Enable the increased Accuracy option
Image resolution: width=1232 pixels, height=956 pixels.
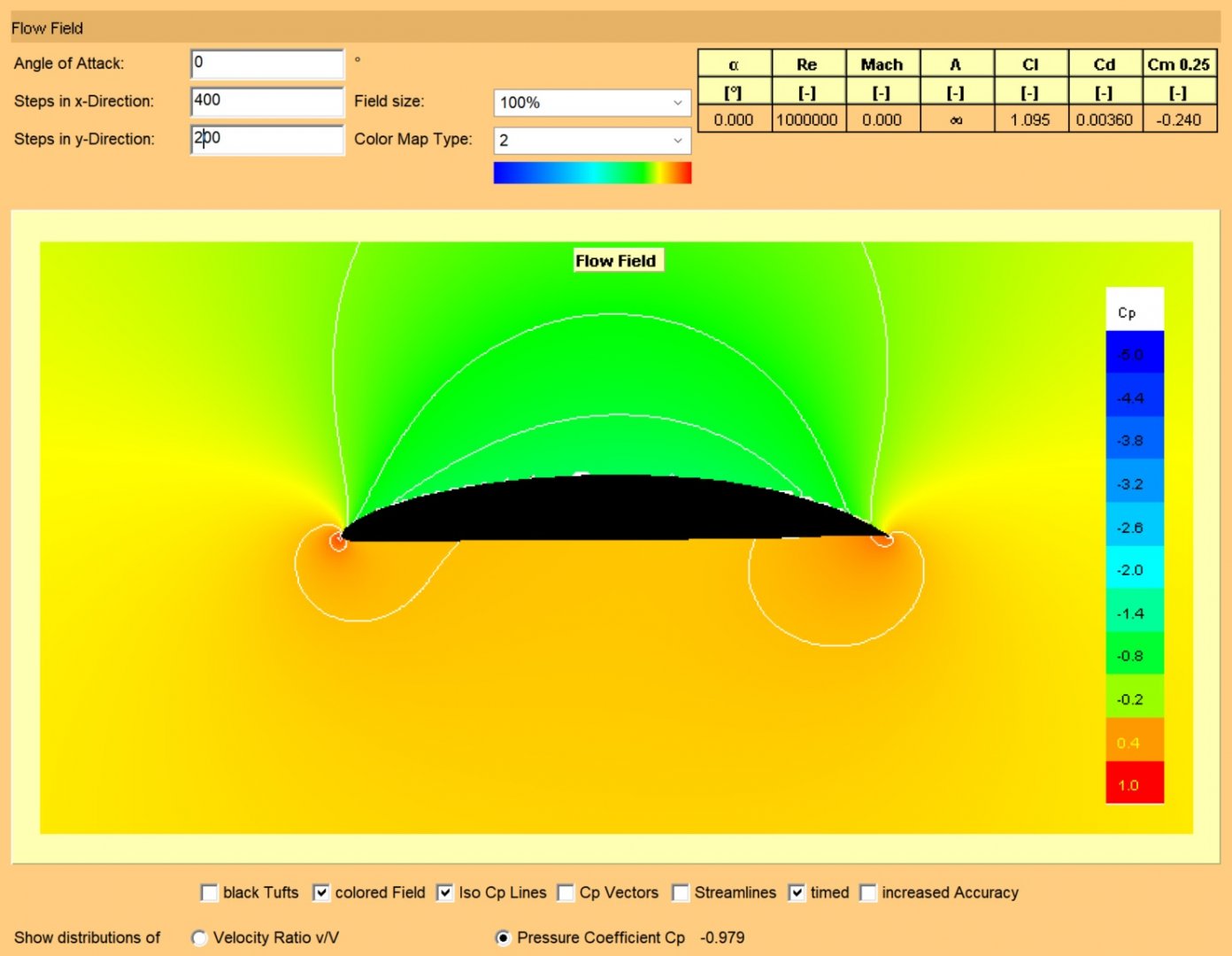(x=868, y=893)
